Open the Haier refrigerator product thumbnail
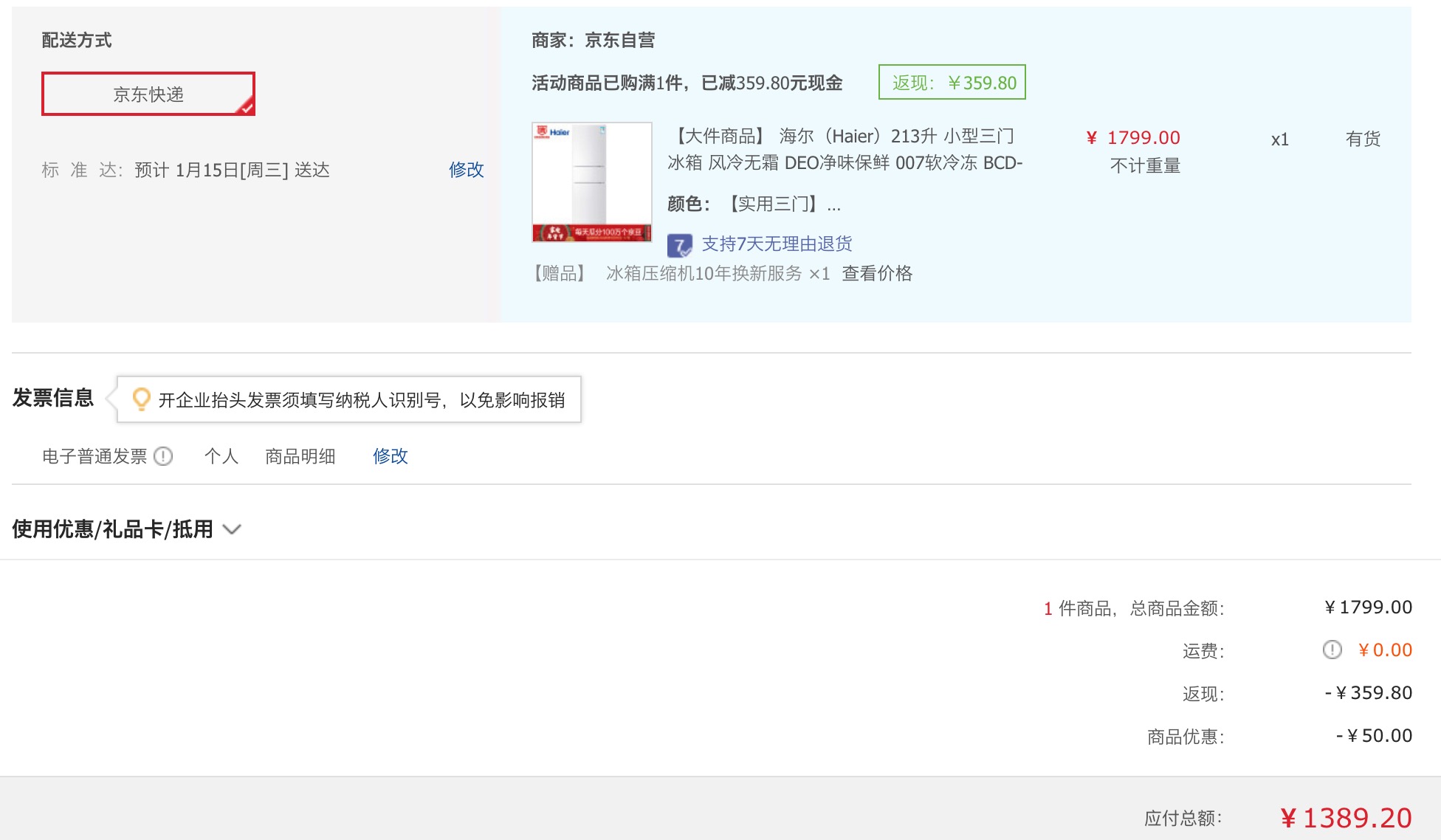The image size is (1441, 840). (x=592, y=182)
